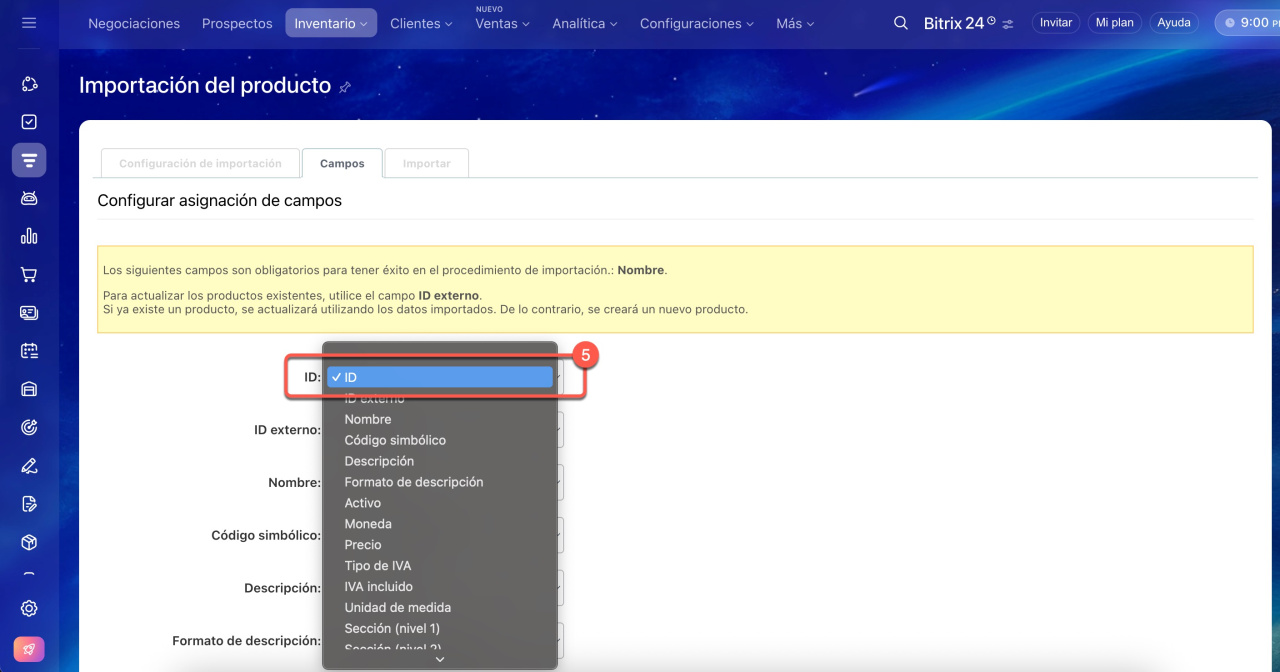Switch to Configuración de importación tab

[x=200, y=163]
